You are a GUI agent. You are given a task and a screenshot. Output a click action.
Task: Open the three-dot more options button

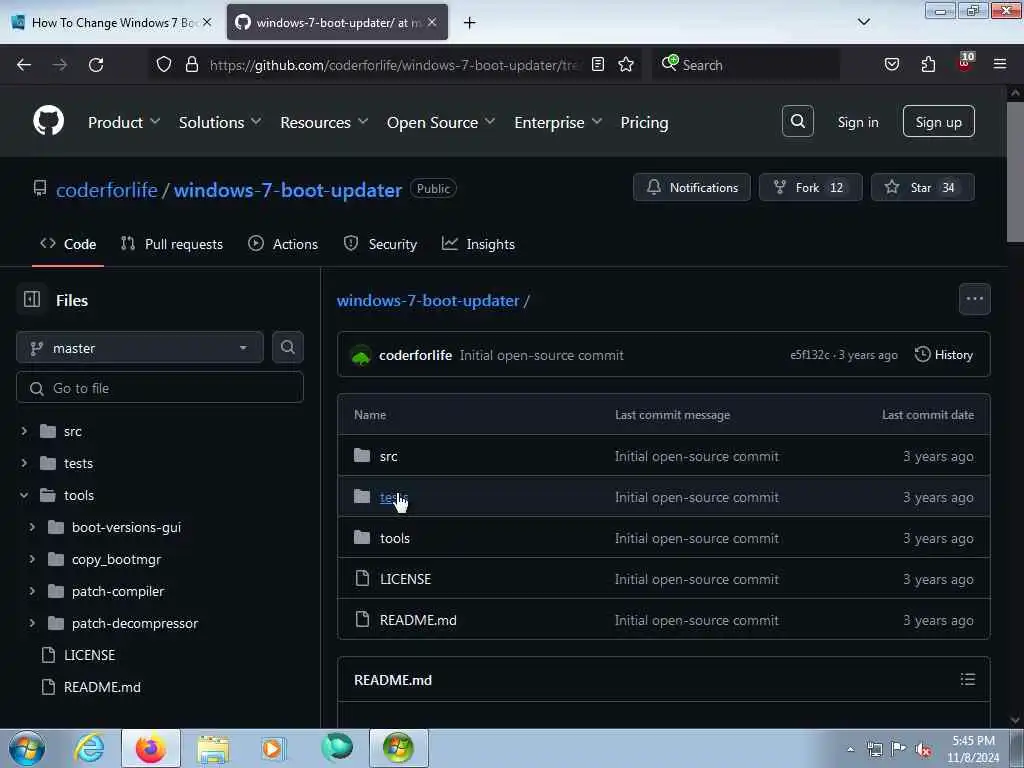pos(974,299)
